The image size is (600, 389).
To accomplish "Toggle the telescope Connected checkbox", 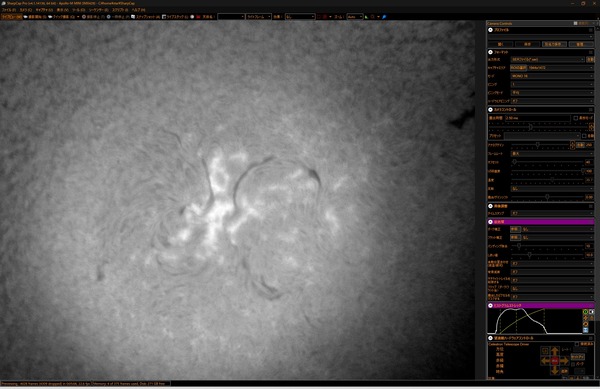I will click(x=577, y=344).
